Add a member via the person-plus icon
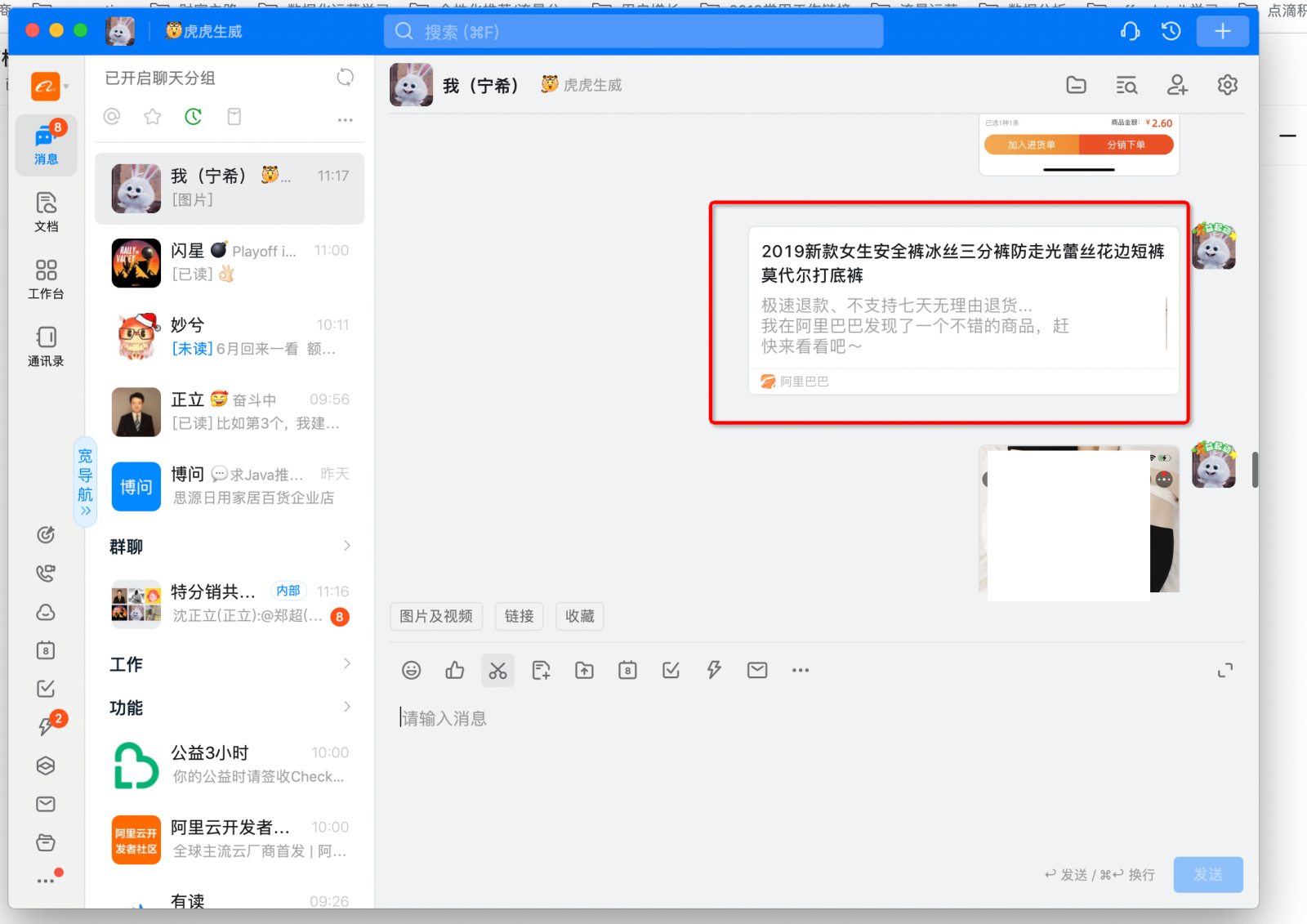The height and width of the screenshot is (924, 1307). [x=1176, y=84]
